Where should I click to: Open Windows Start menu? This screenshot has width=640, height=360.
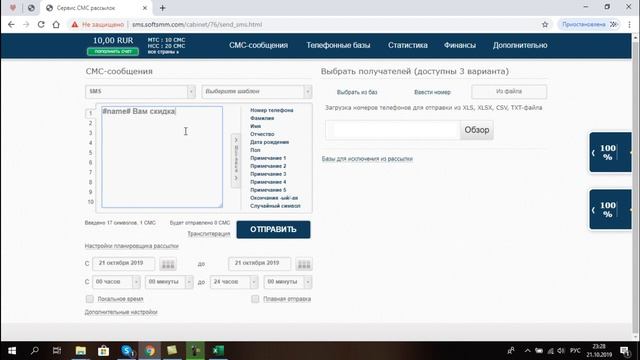12,351
